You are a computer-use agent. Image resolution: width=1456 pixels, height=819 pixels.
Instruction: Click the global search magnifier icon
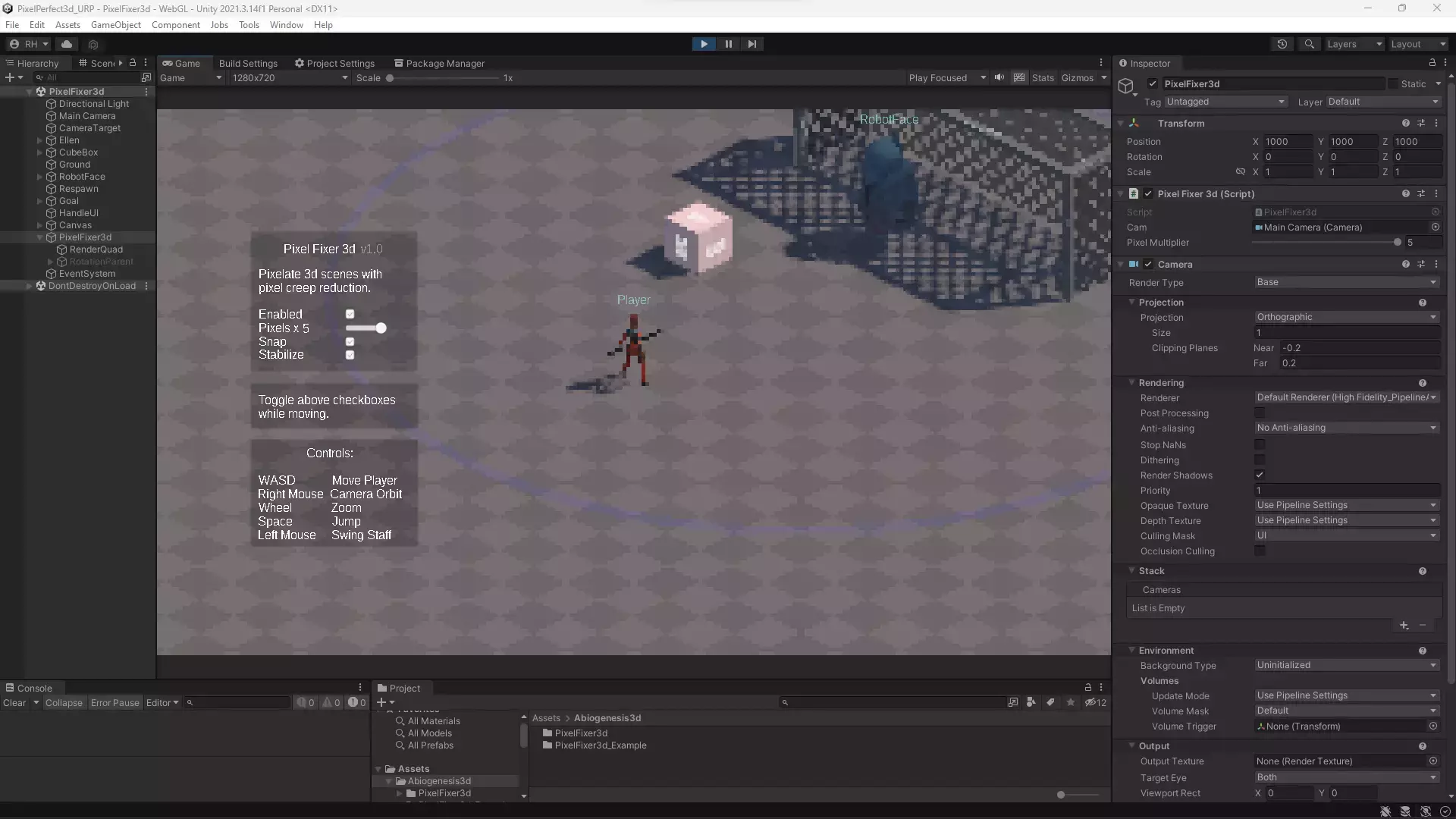[1309, 44]
